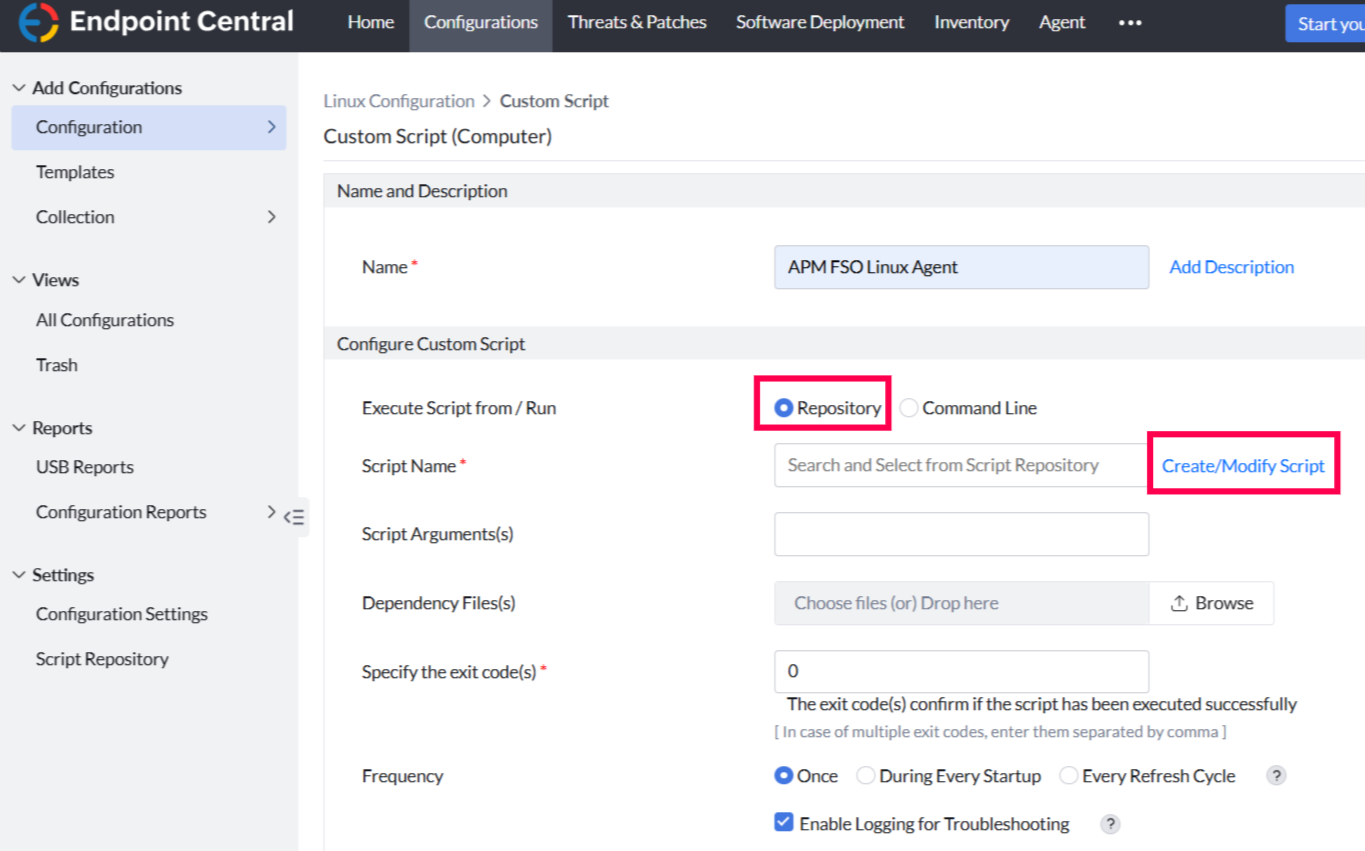
Task: Click help icon next to Every Refresh Cycle
Action: 1276,776
